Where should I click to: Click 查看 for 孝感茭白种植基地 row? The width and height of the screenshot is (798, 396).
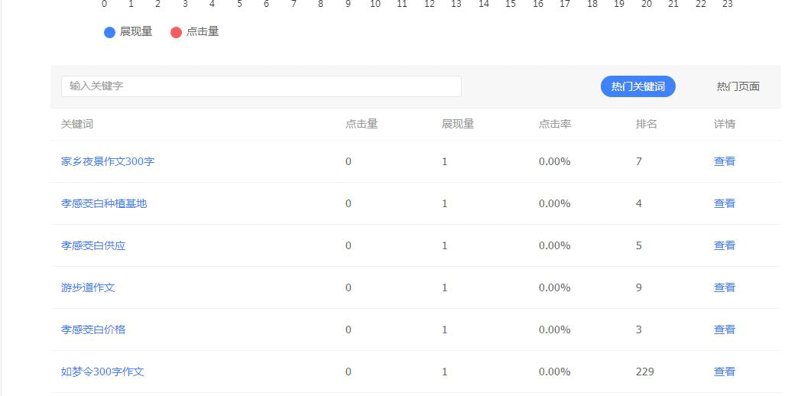tap(724, 204)
